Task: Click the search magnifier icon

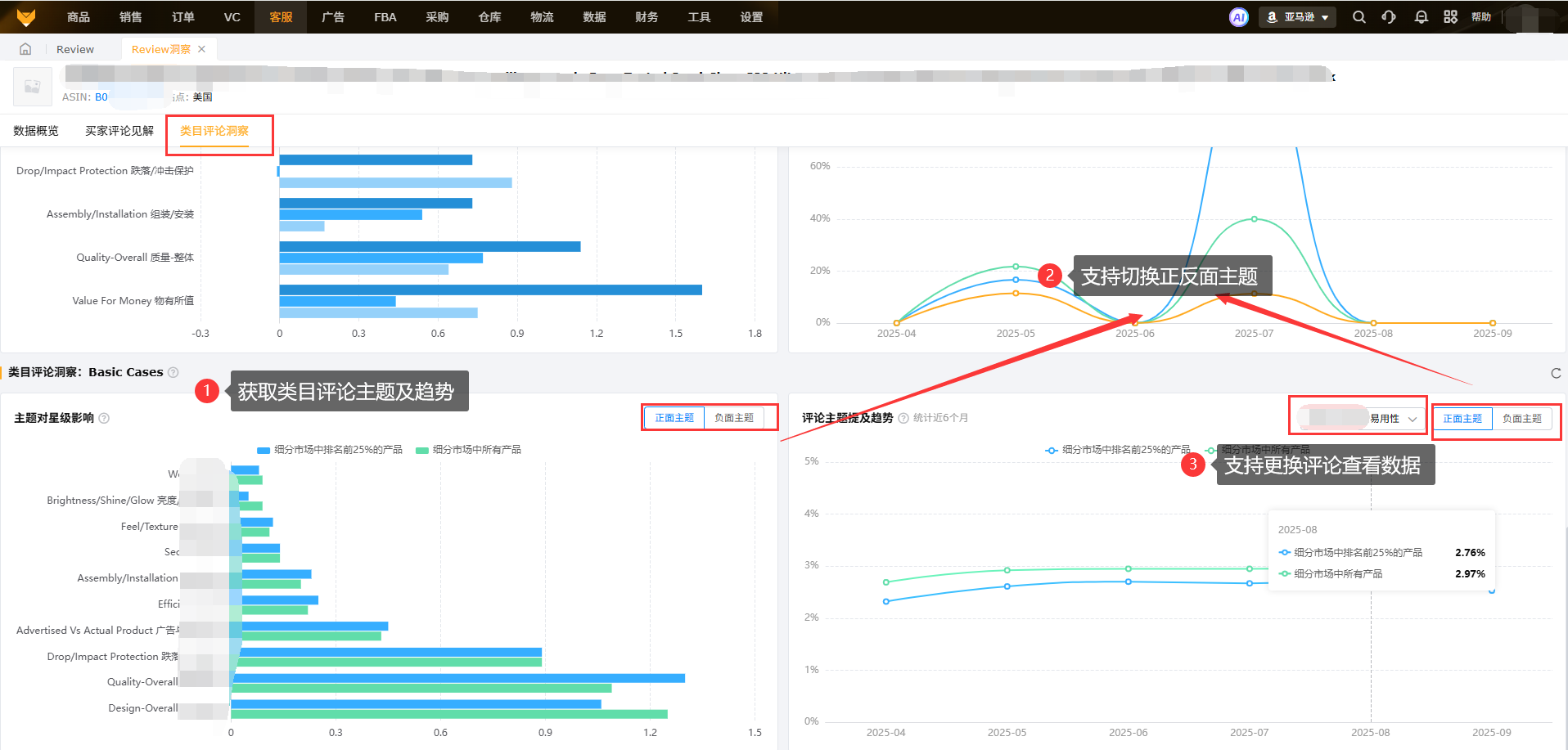Action: (x=1358, y=17)
